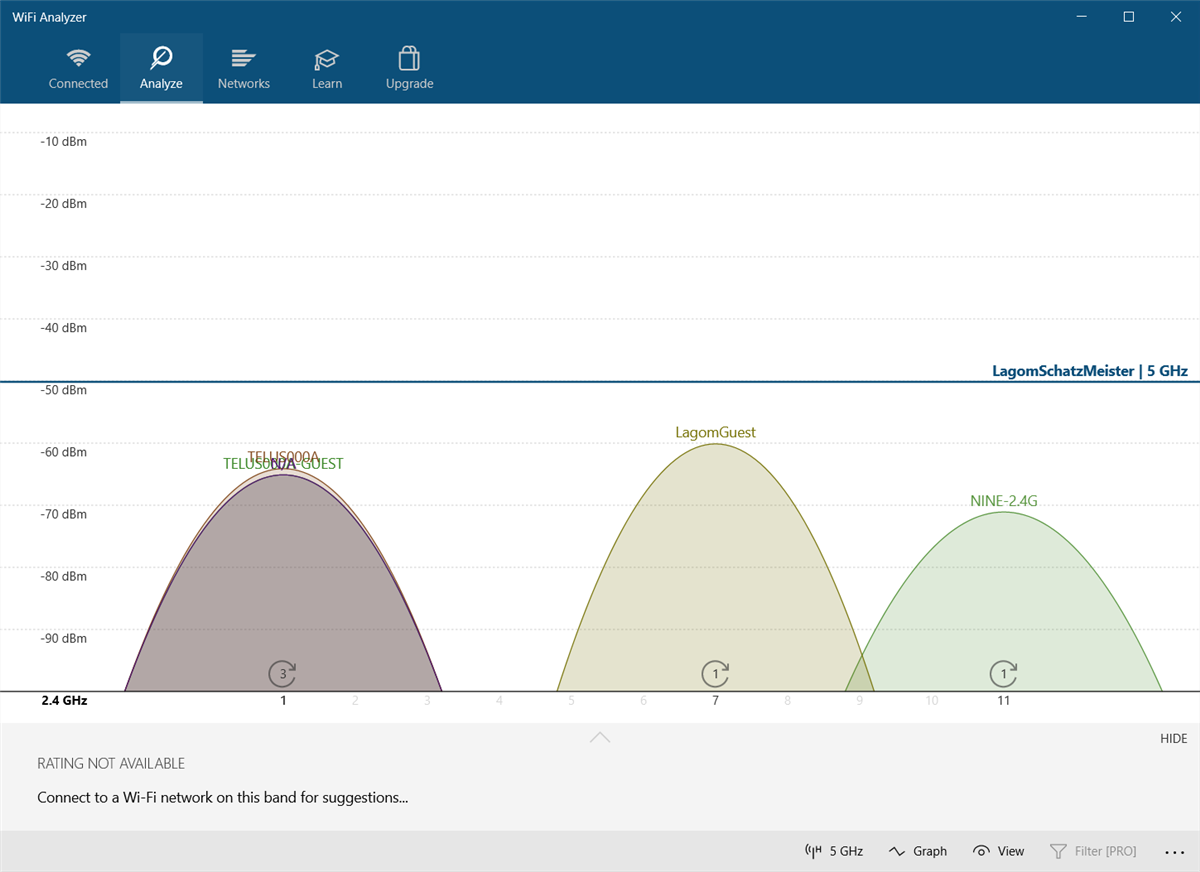Open Upgrade via the shopping bag icon
This screenshot has height=872, width=1200.
pos(409,58)
